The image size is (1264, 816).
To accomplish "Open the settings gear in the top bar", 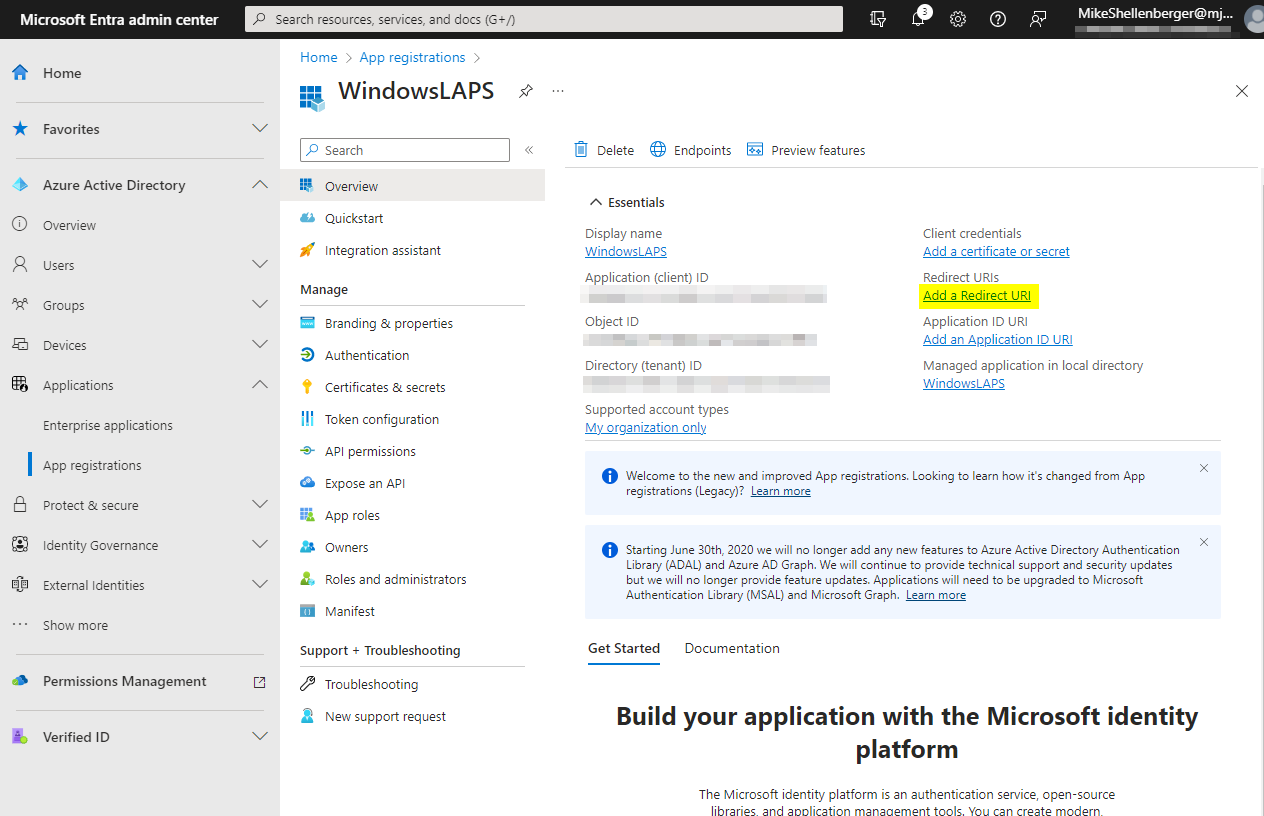I will (957, 18).
